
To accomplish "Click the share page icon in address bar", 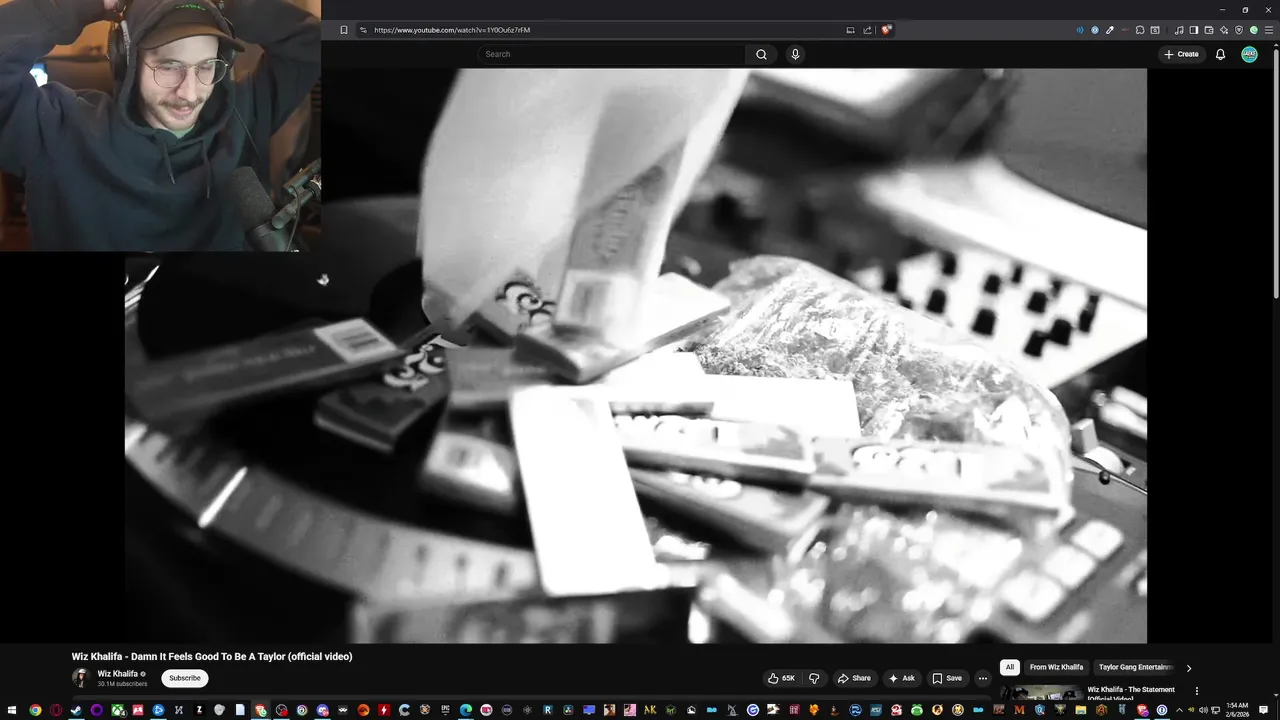I will point(867,30).
